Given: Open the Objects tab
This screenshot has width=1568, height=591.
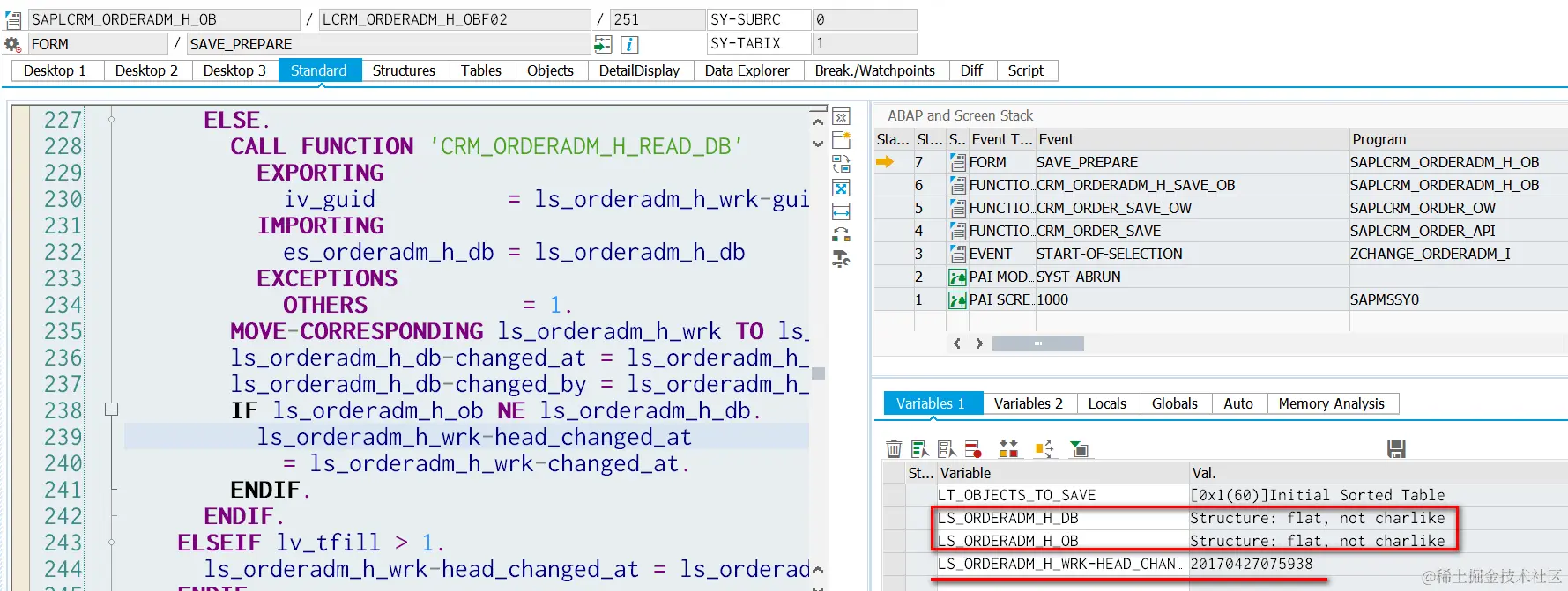Looking at the screenshot, I should (550, 70).
